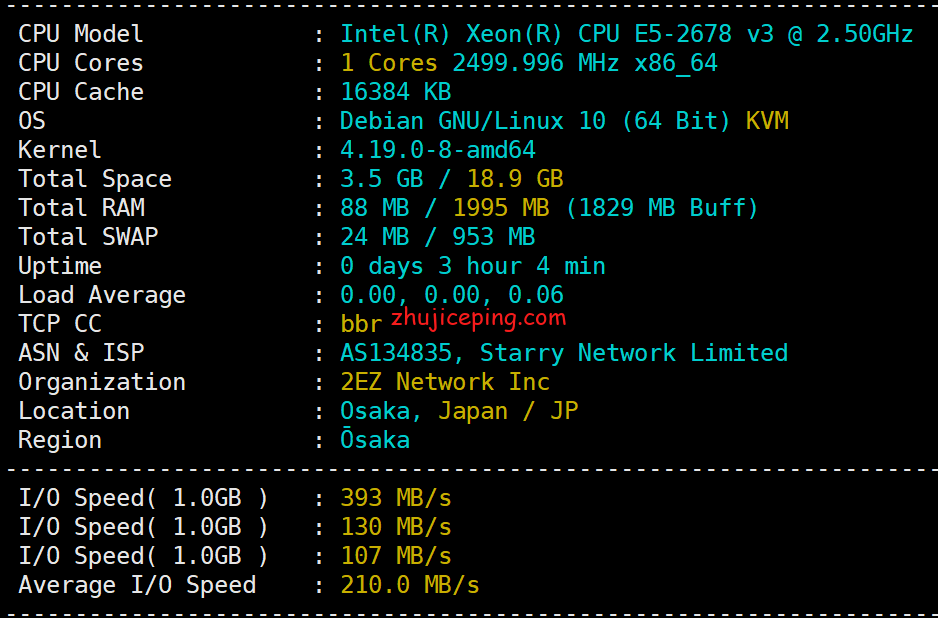Click the 'Debian GNU/Linux 10 (64 Bit) KVM' value

click(564, 121)
